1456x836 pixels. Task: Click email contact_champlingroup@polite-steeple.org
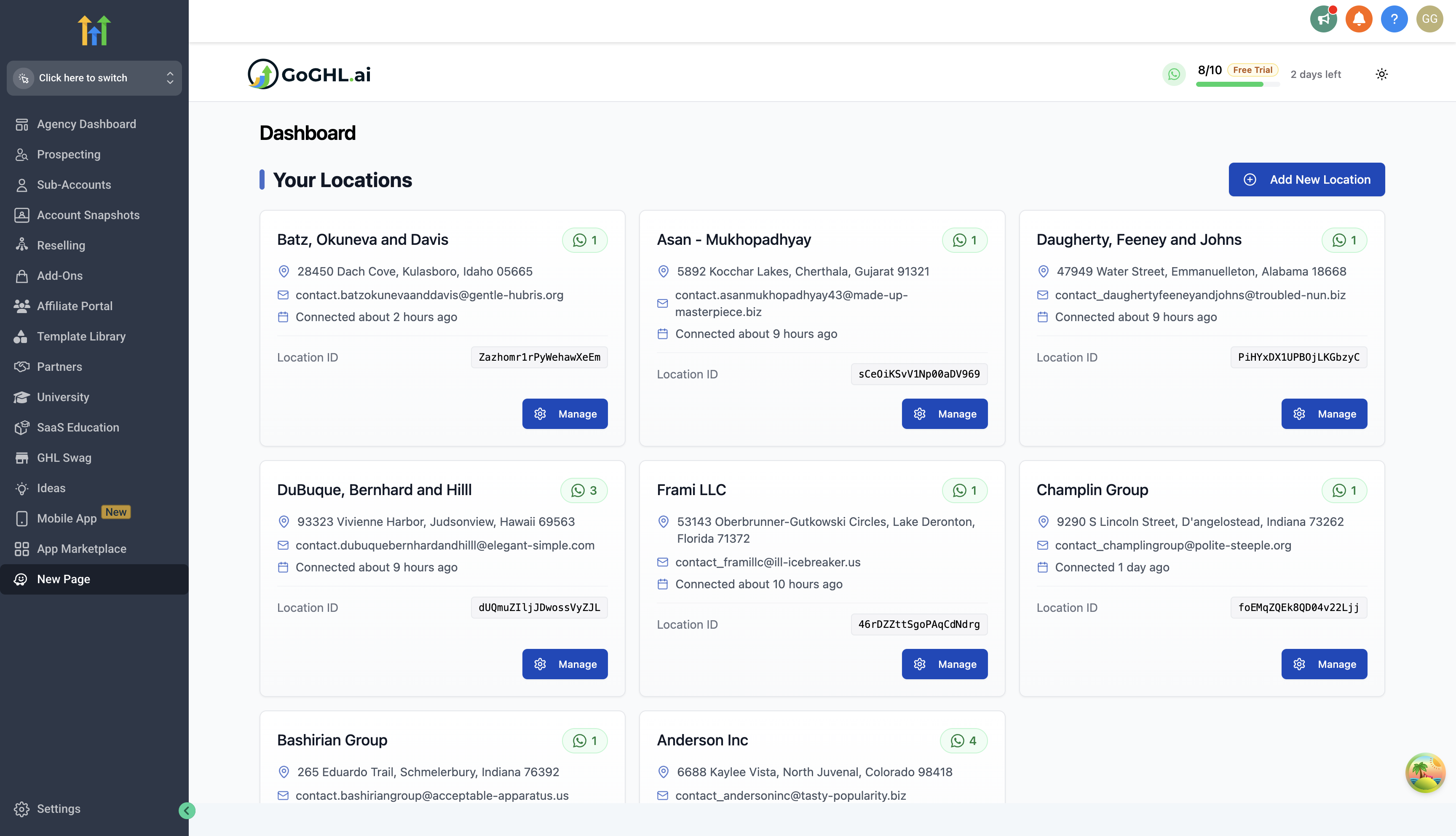point(1173,546)
